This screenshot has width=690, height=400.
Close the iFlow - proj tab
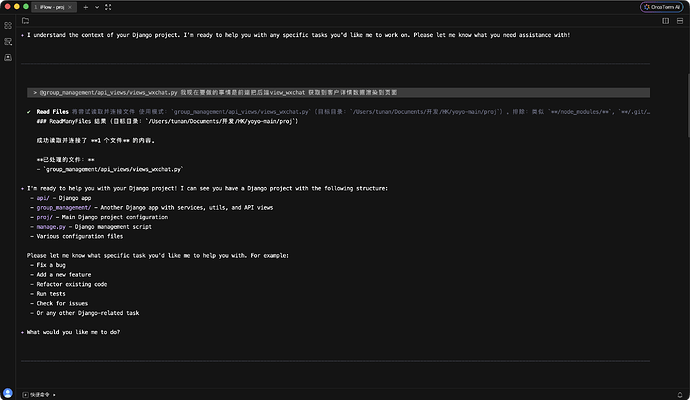70,7
